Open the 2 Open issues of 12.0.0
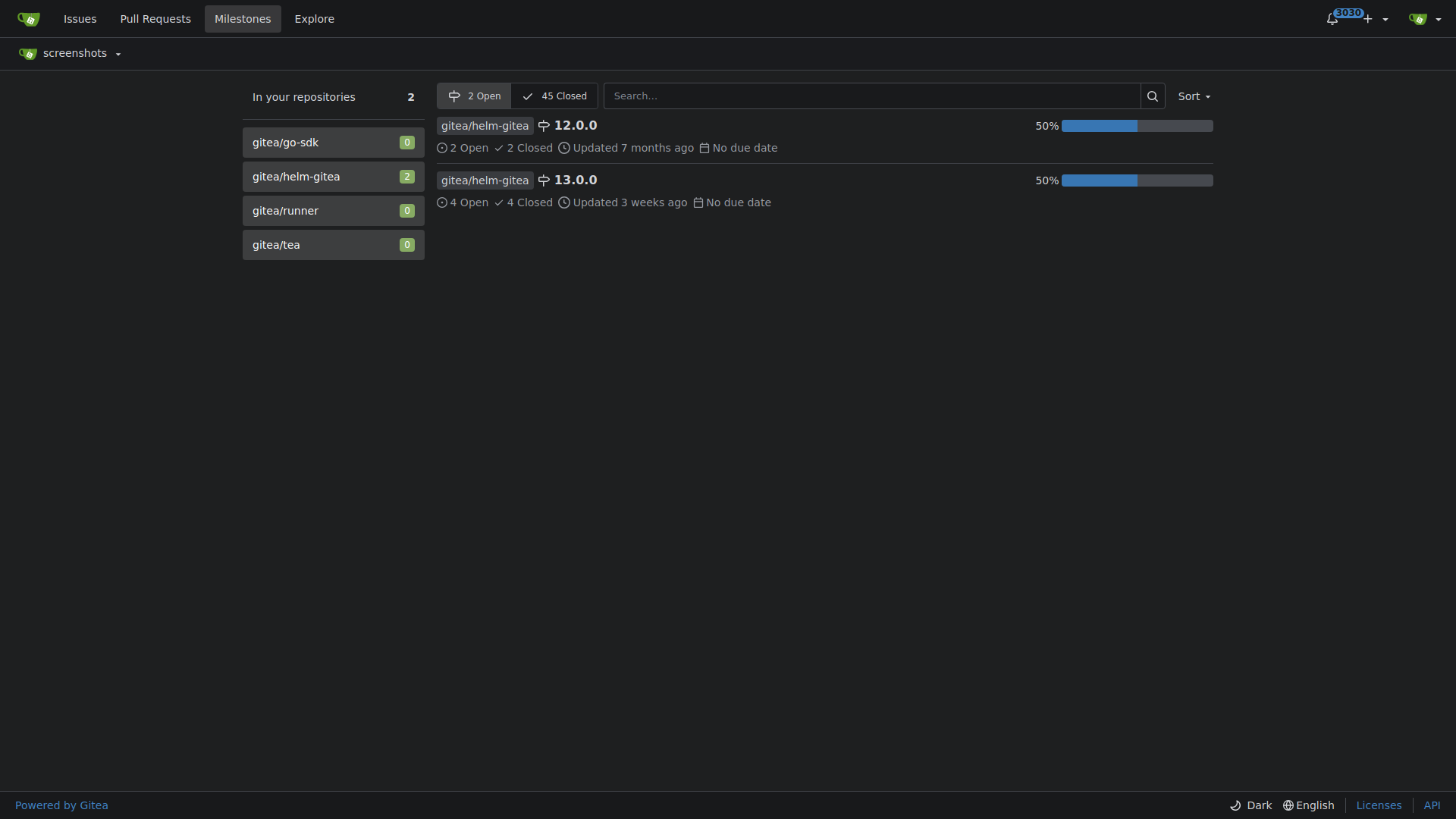 click(x=463, y=148)
